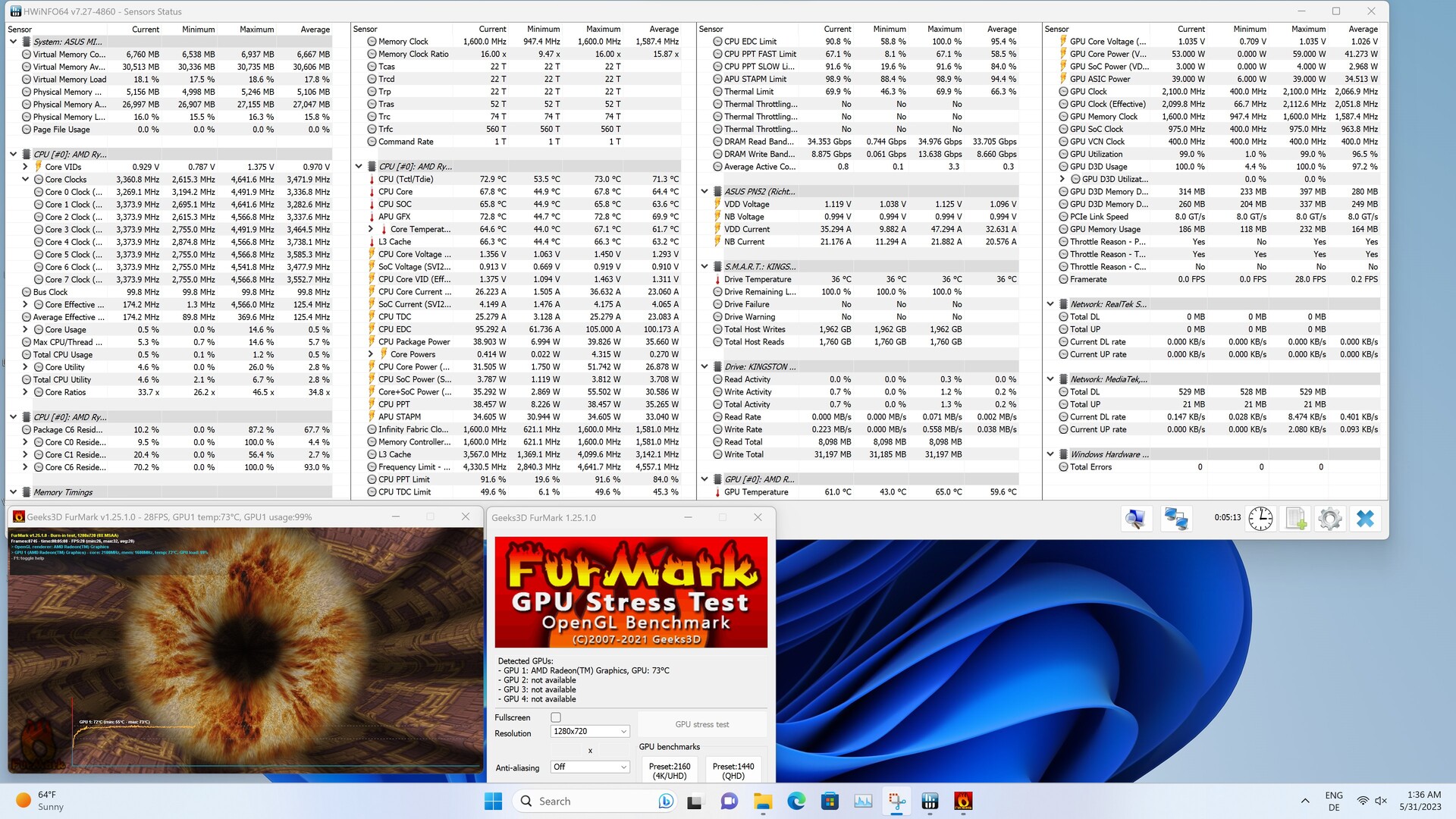The height and width of the screenshot is (819, 1456).
Task: Show hidden system tray icons chevron
Action: click(1305, 801)
